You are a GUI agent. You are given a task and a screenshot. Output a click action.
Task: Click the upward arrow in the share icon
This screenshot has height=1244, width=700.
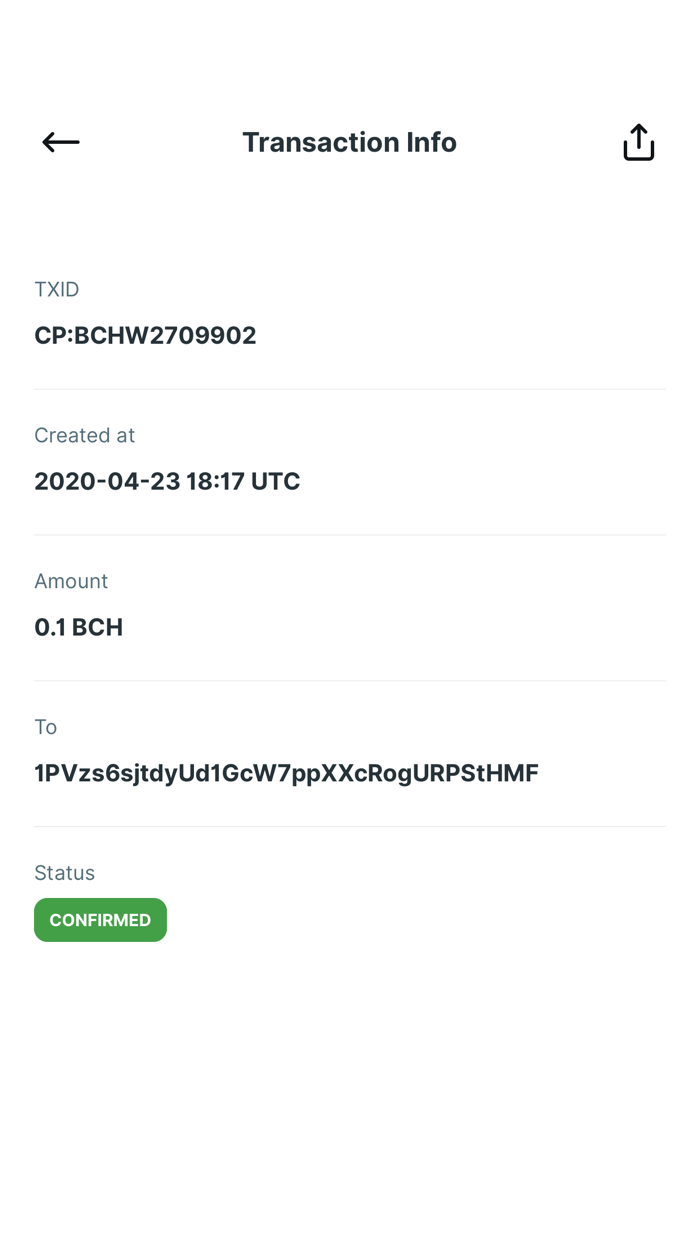638,135
